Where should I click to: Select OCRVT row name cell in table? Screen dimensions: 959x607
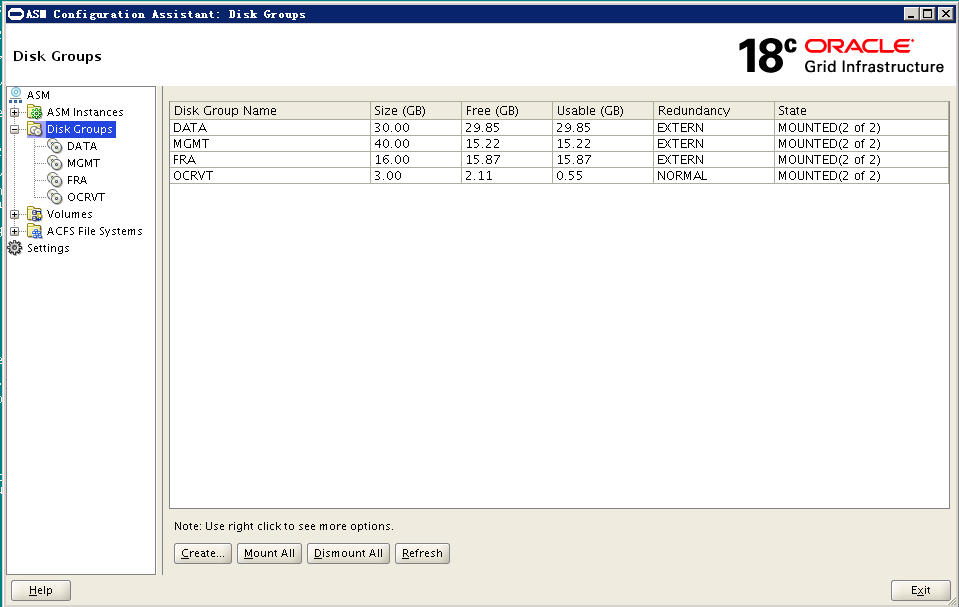click(x=270, y=176)
